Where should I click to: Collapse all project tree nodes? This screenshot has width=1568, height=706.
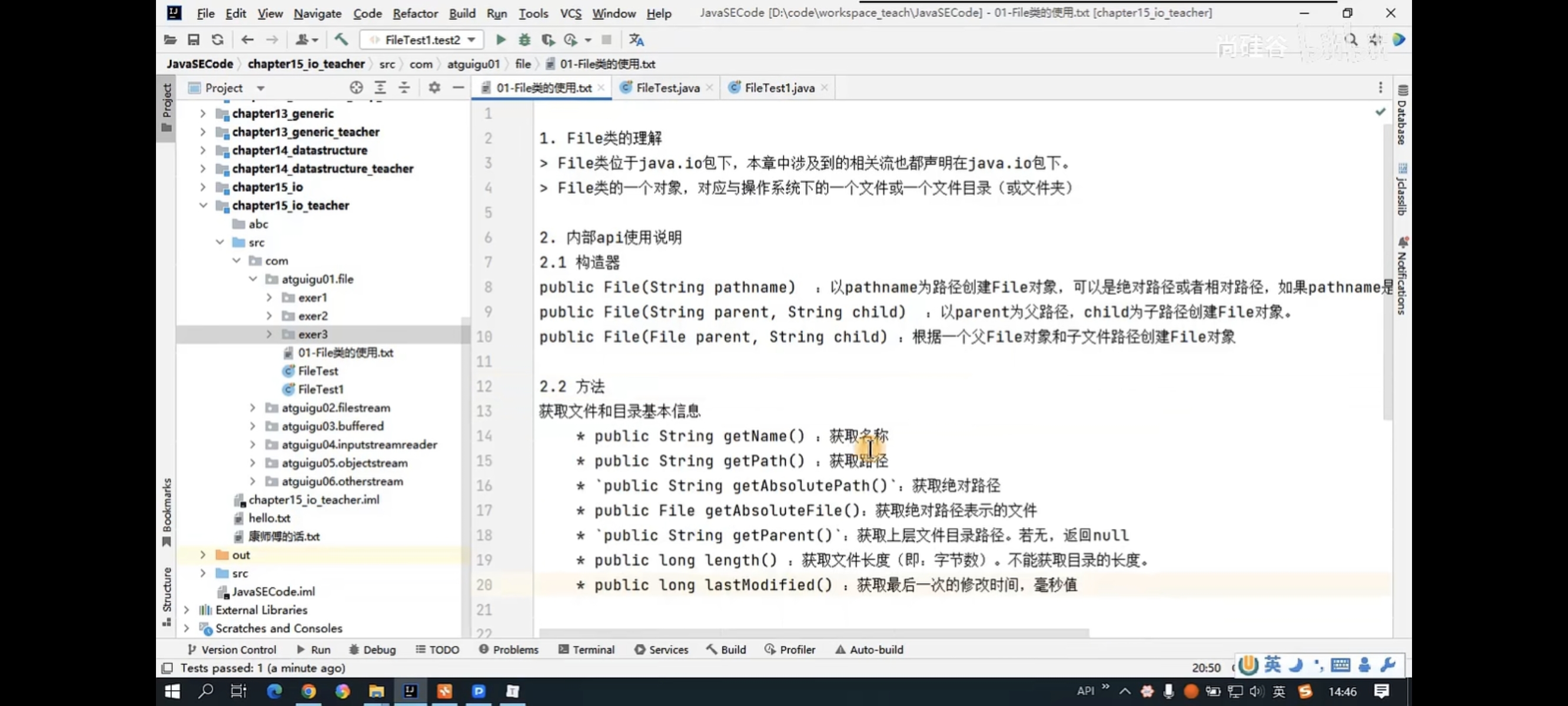(404, 88)
